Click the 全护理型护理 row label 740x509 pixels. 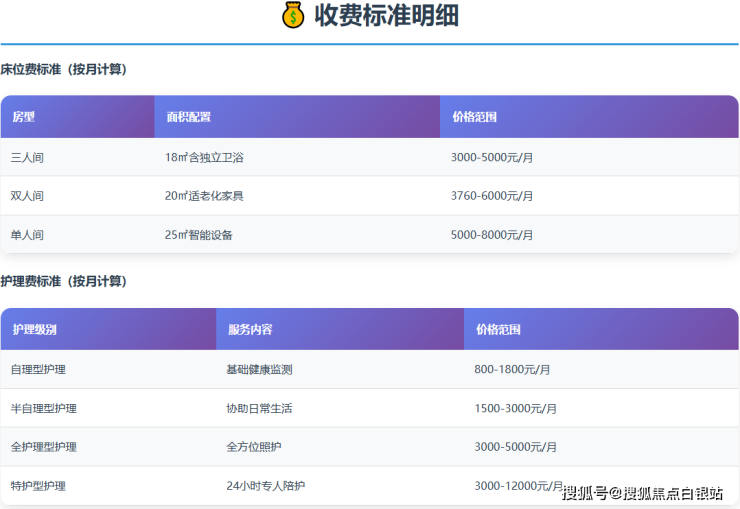point(43,447)
